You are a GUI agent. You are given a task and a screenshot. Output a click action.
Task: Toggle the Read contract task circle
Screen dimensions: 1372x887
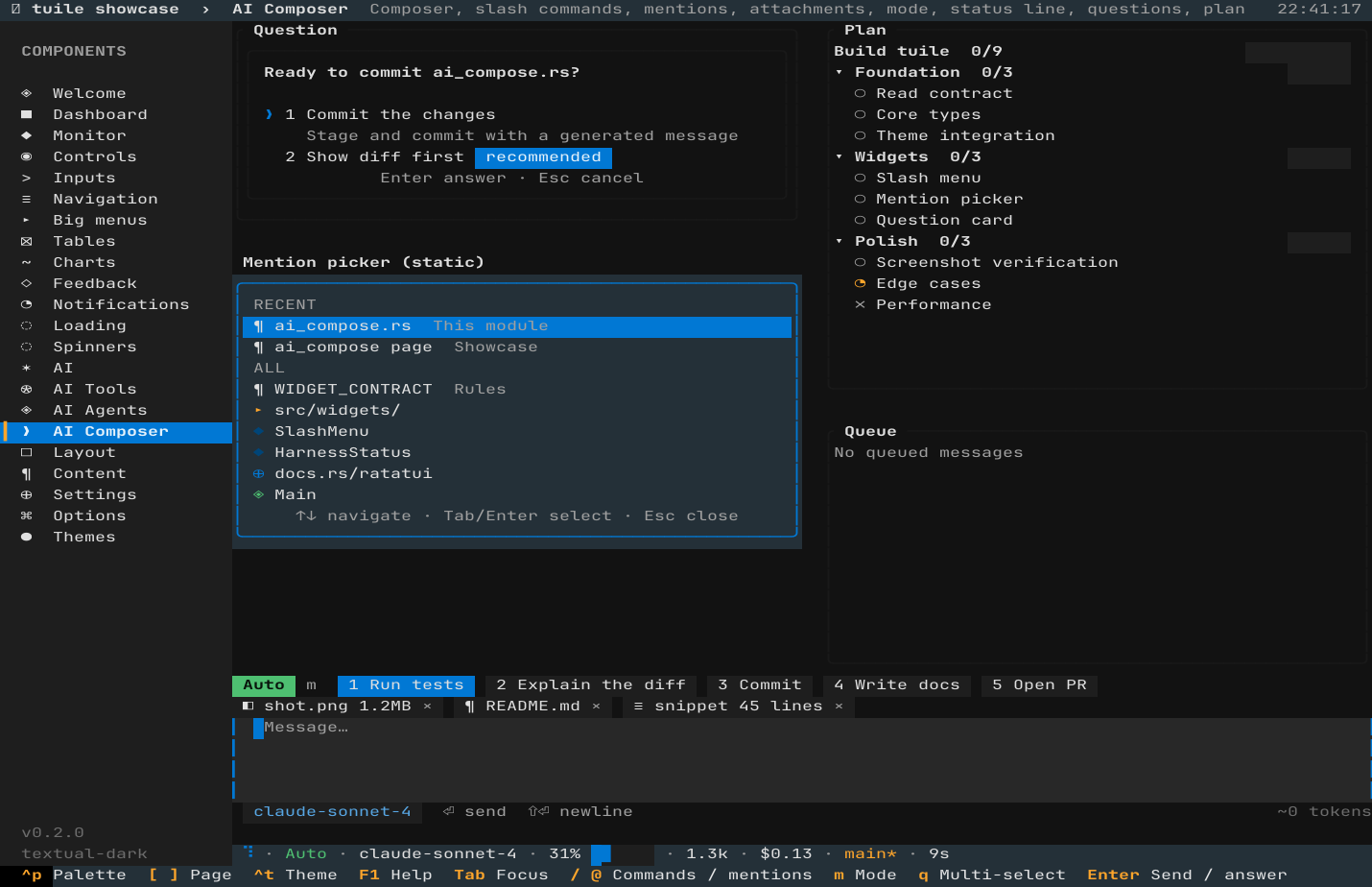pos(860,93)
